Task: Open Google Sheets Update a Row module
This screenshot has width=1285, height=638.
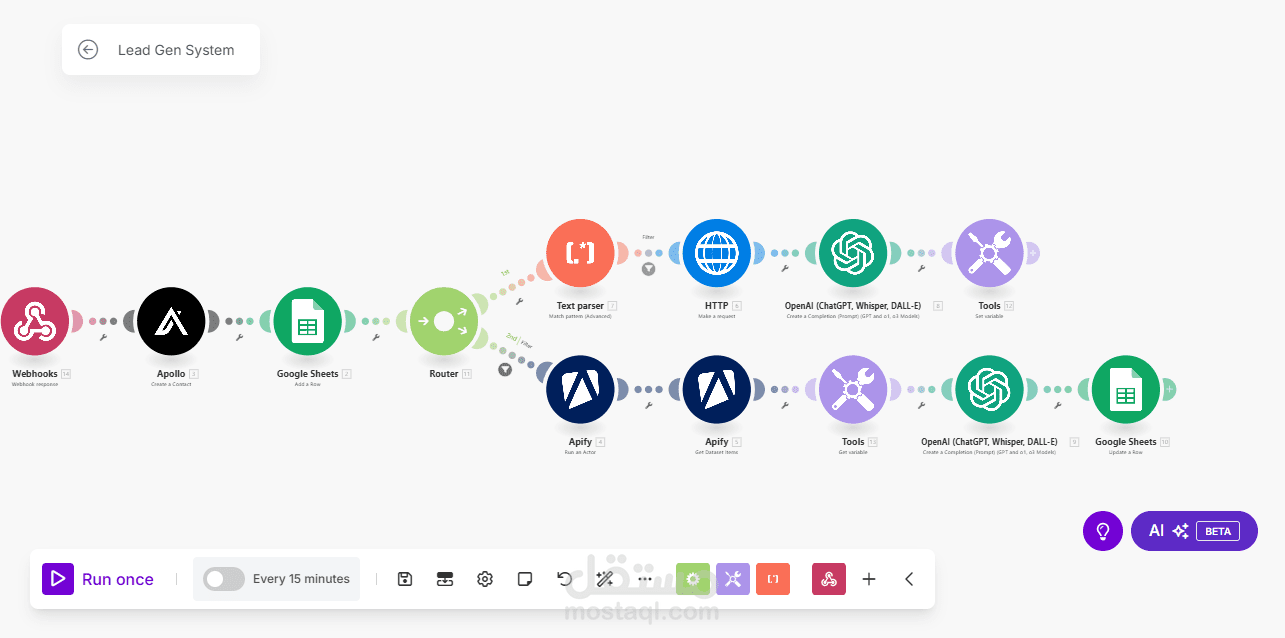Action: (1125, 389)
